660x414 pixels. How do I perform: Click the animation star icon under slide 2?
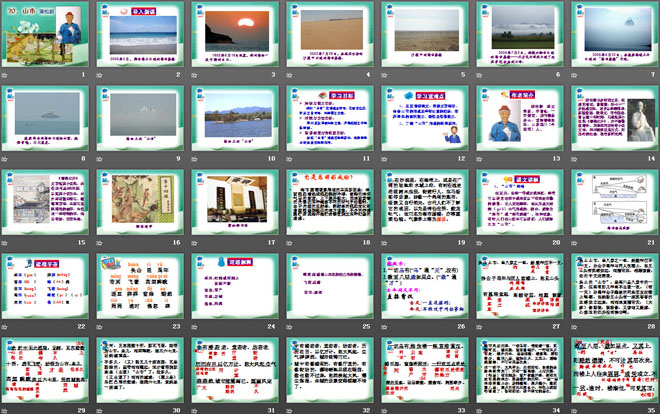pos(100,75)
